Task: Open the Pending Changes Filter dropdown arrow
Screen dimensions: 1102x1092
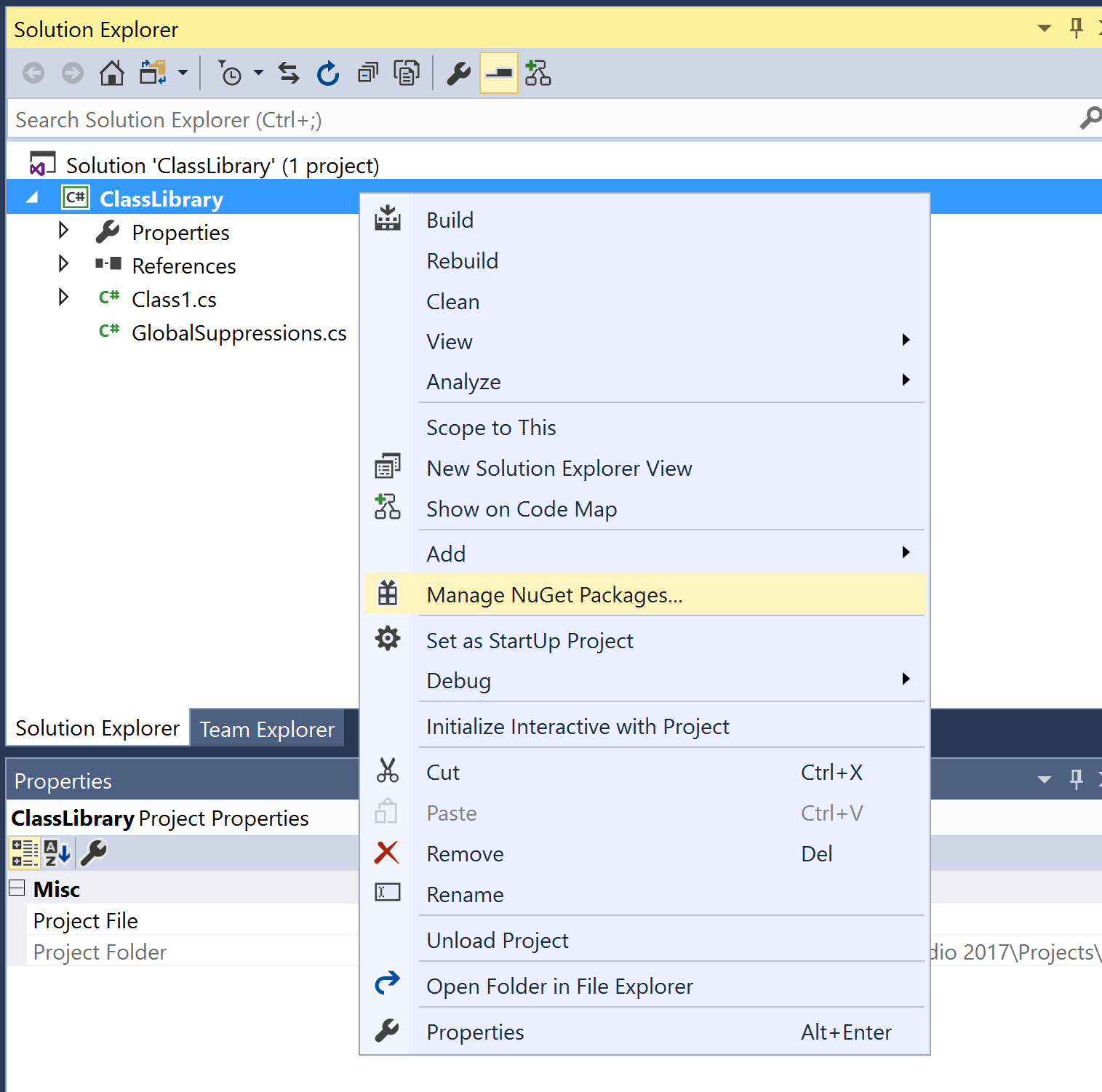Action: pyautogui.click(x=258, y=73)
